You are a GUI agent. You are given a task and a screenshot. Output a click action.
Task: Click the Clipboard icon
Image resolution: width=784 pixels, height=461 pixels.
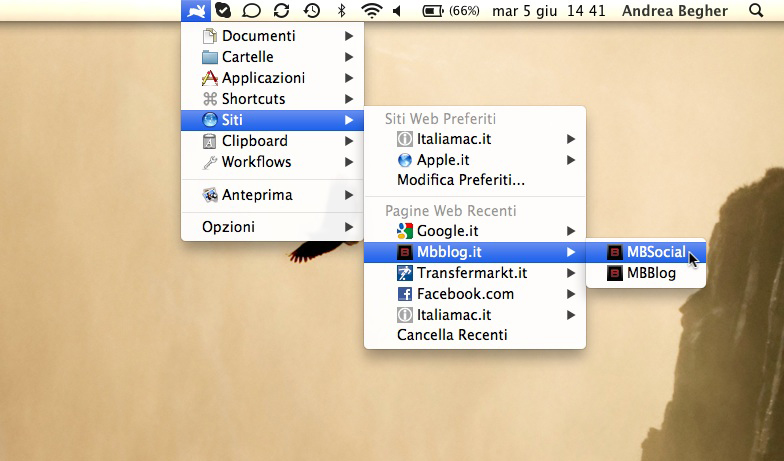point(210,141)
